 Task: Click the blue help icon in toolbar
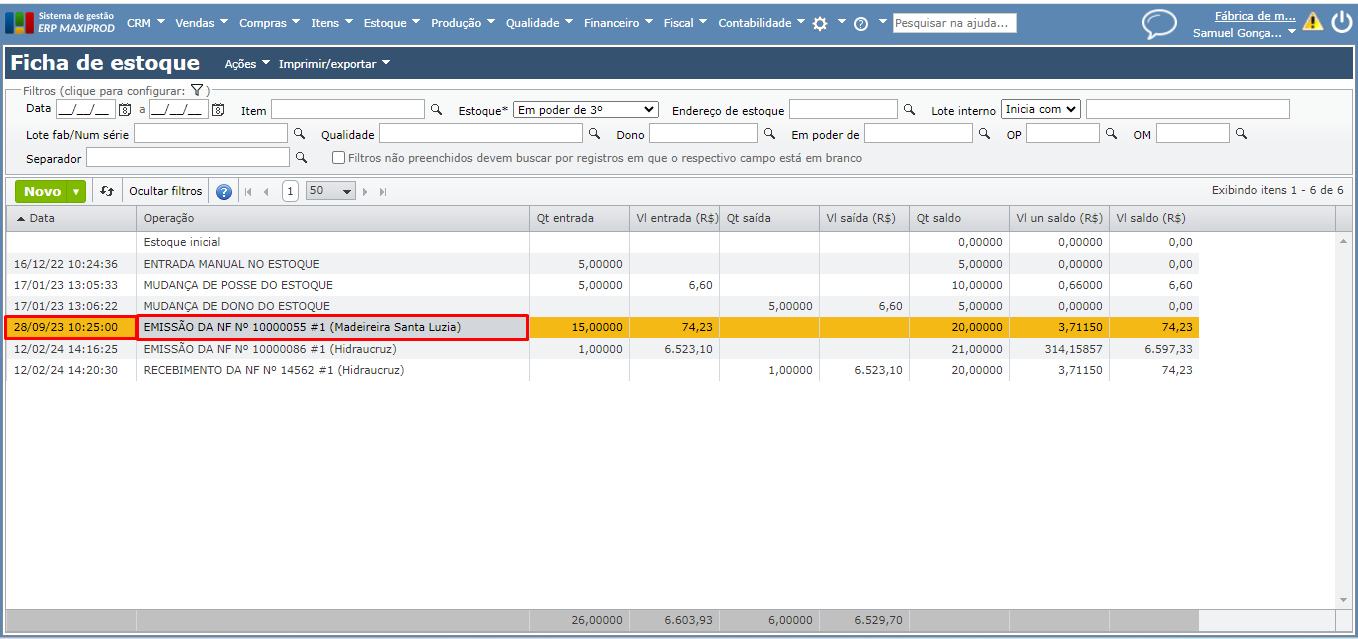(x=224, y=192)
